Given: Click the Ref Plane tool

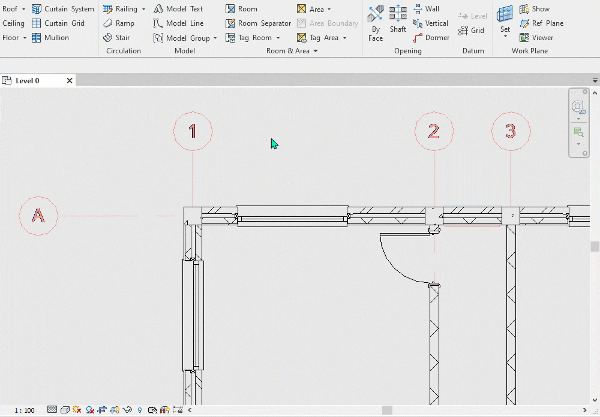Looking at the screenshot, I should pos(541,23).
